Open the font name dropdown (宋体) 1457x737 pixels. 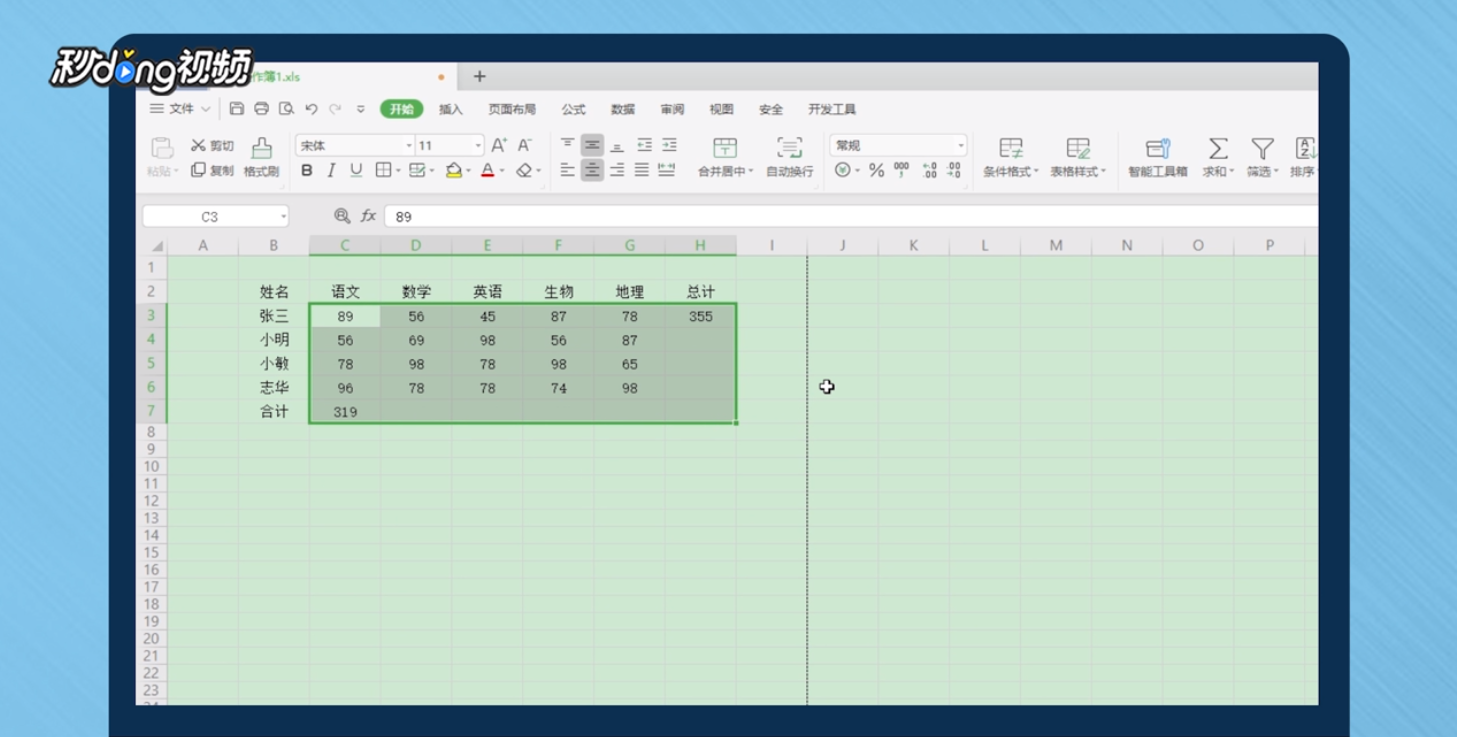(409, 146)
